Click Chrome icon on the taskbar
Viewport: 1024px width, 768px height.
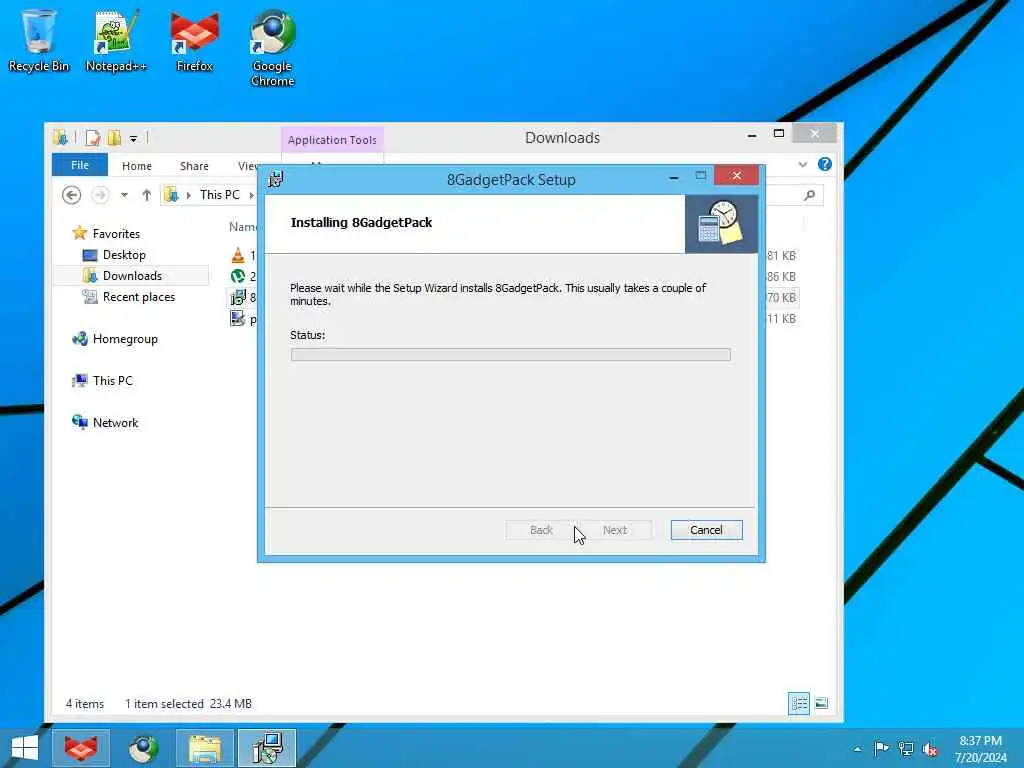click(x=143, y=748)
